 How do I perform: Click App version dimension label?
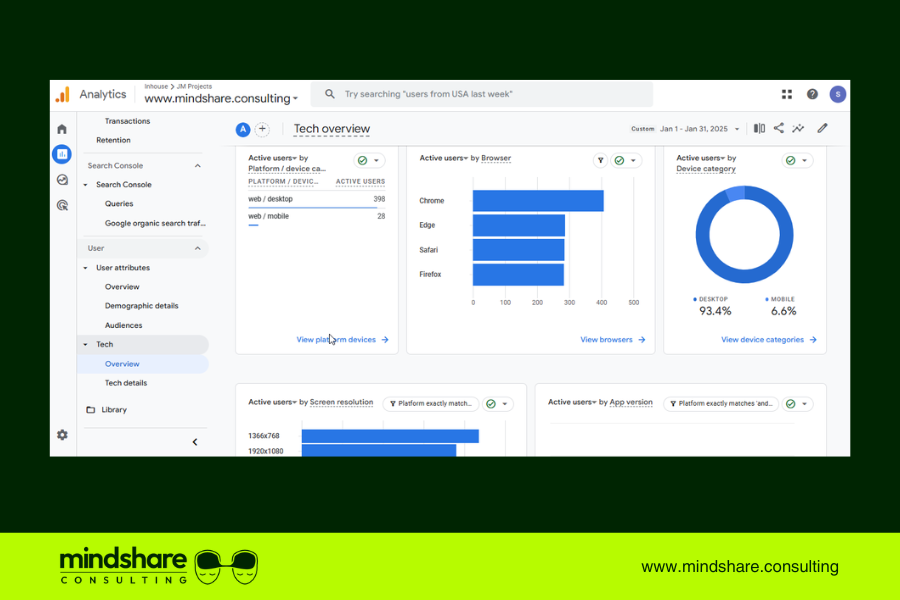click(631, 402)
